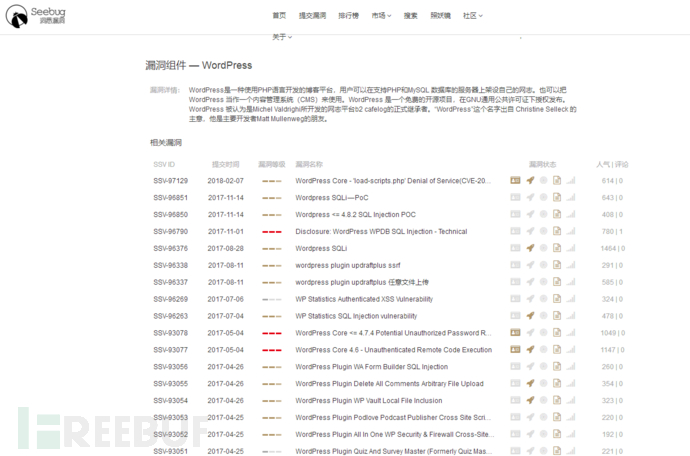Click the rocket icon in the SSV-93055 row
Viewport: 690px width, 456px height.
tap(530, 383)
